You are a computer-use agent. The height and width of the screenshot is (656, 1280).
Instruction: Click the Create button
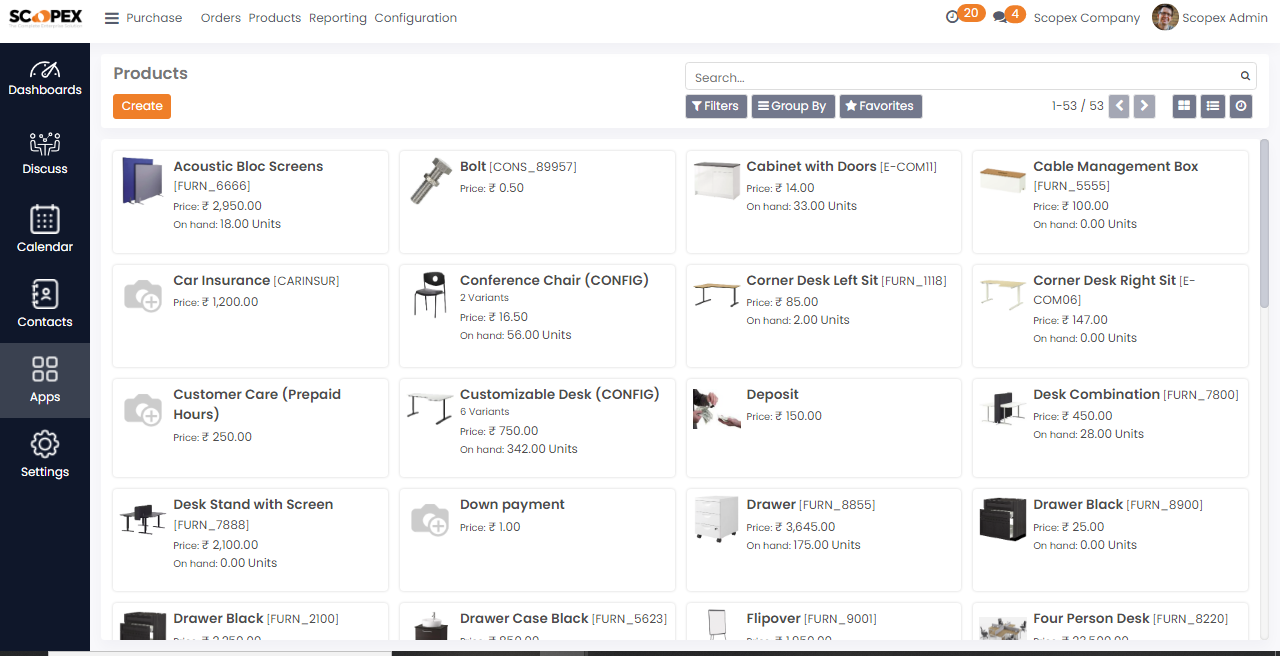tap(142, 106)
